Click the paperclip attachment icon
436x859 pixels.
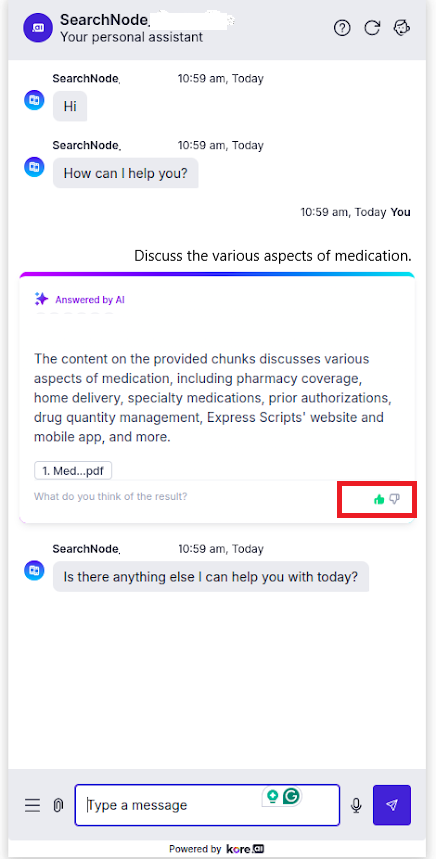(x=58, y=805)
